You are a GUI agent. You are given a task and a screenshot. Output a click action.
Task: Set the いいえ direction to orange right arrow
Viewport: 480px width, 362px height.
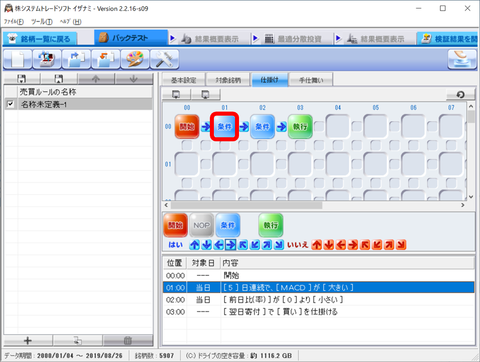[x=353, y=245]
